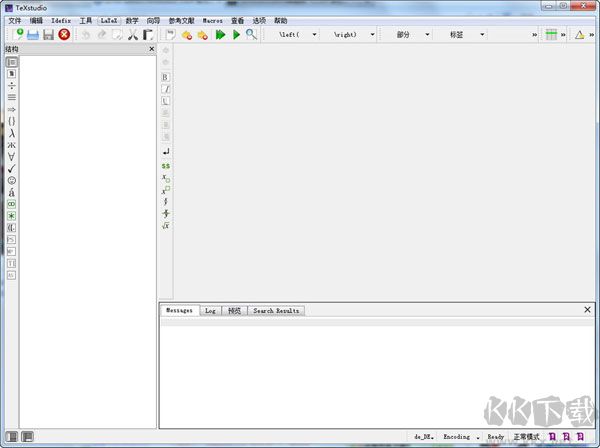
Task: Click the Paste clipboard icon
Action: (148, 35)
